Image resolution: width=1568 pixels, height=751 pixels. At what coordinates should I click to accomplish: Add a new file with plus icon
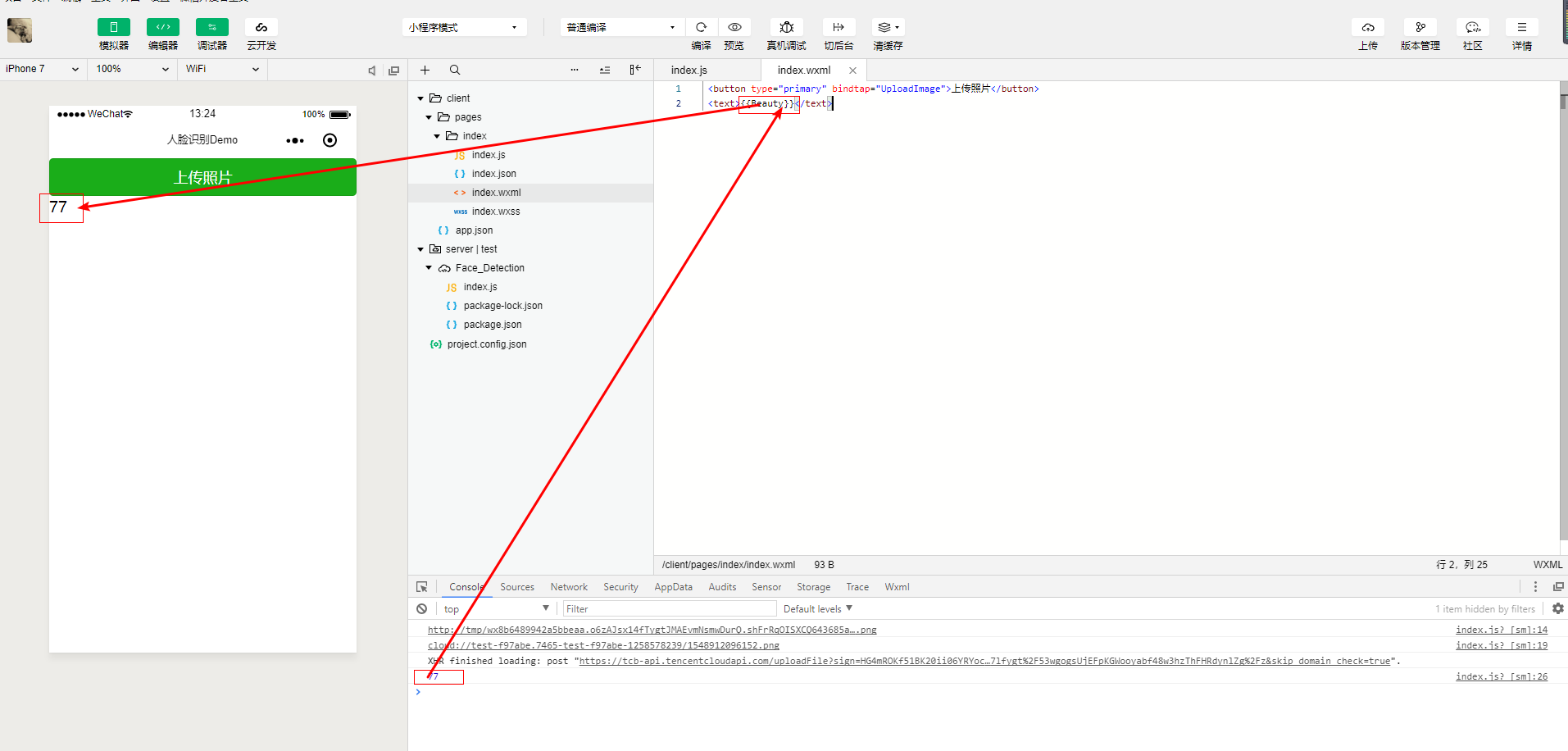(x=425, y=71)
